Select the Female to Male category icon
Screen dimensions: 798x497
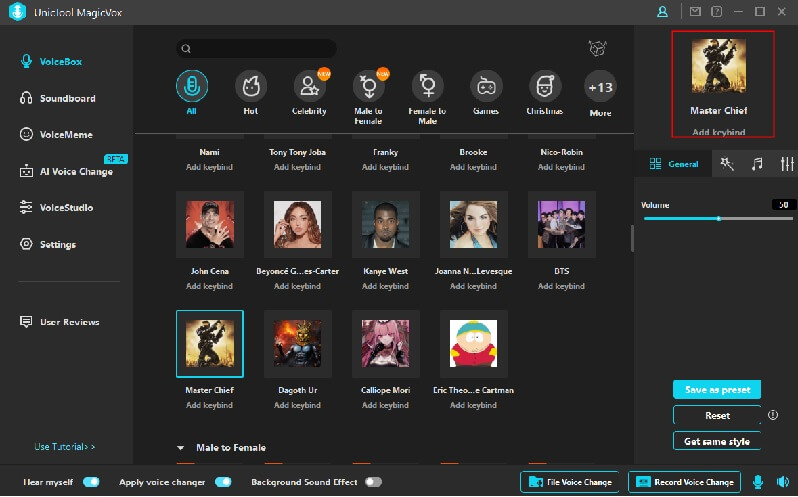point(428,86)
